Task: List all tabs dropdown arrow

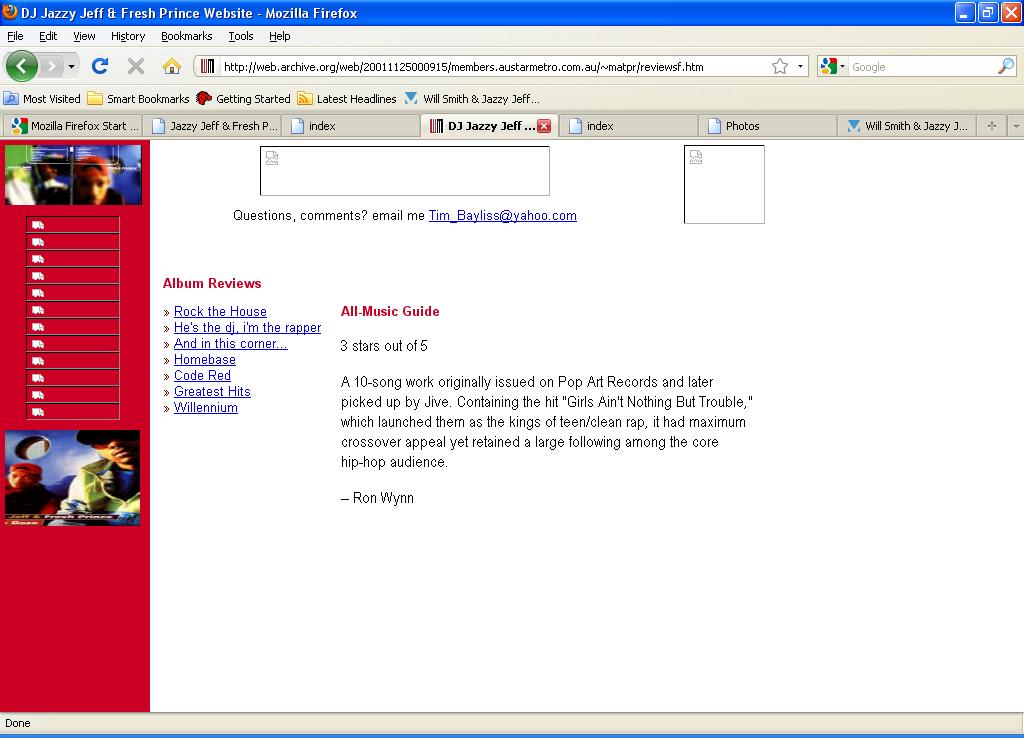Action: [1015, 126]
